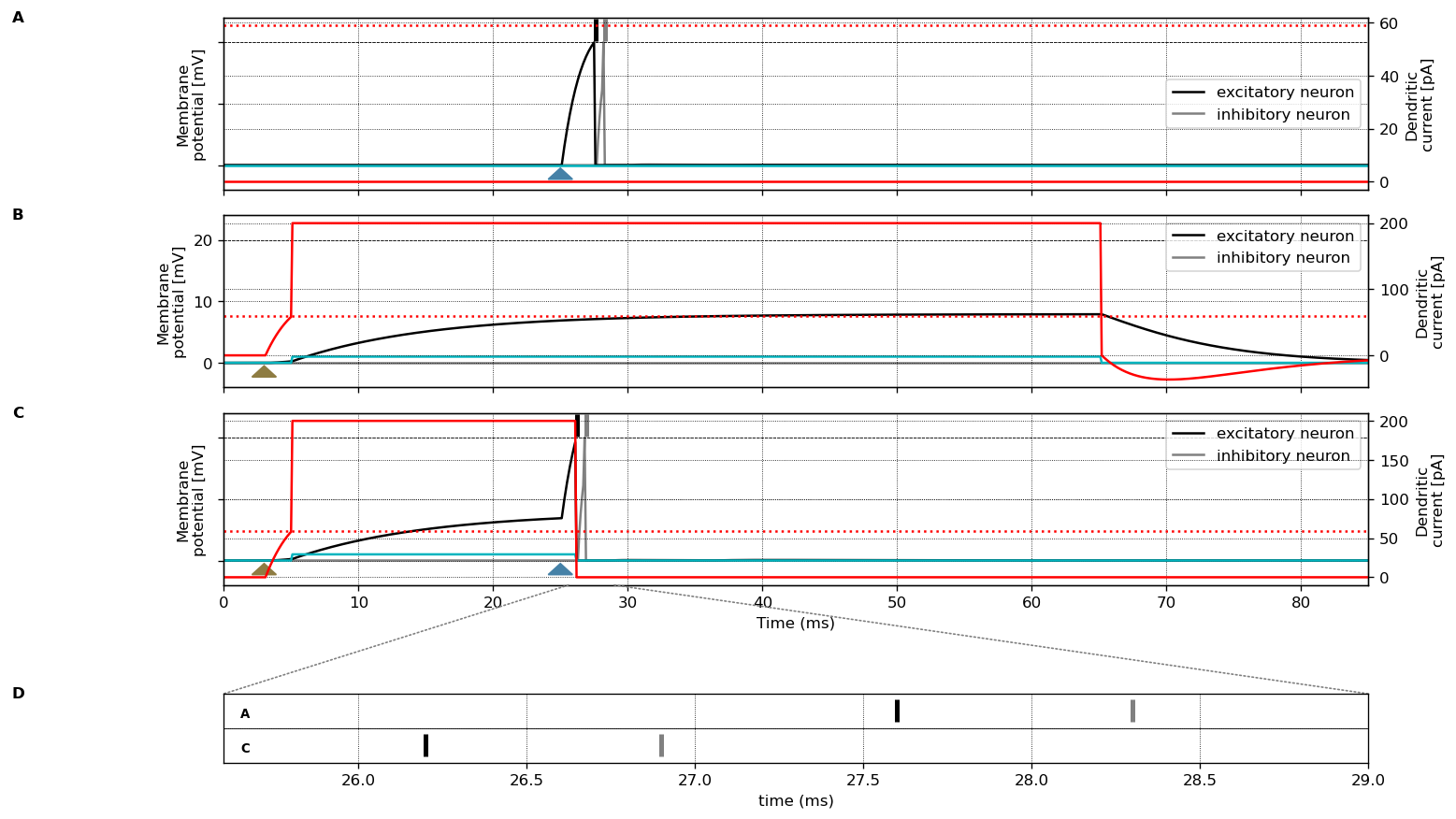Click the x-axis tick label 40 under panel C
Image resolution: width=1456 pixels, height=819 pixels.
click(x=762, y=604)
